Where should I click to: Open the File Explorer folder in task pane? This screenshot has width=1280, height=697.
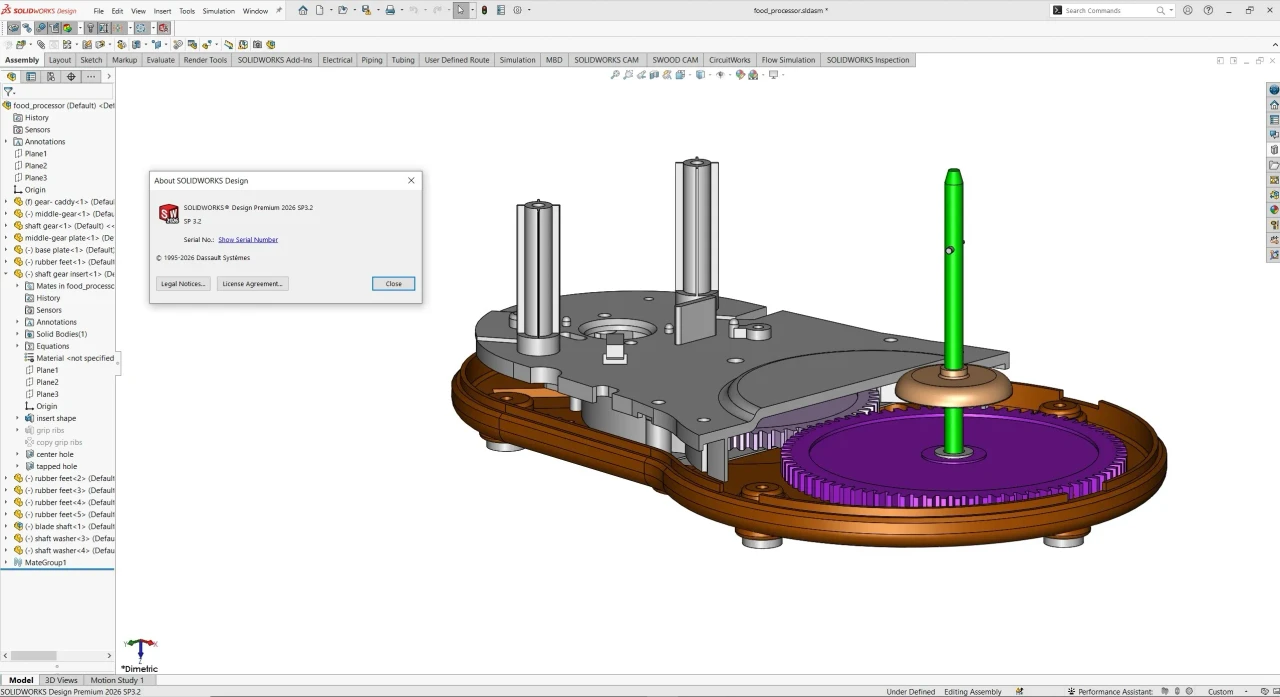click(x=1274, y=165)
